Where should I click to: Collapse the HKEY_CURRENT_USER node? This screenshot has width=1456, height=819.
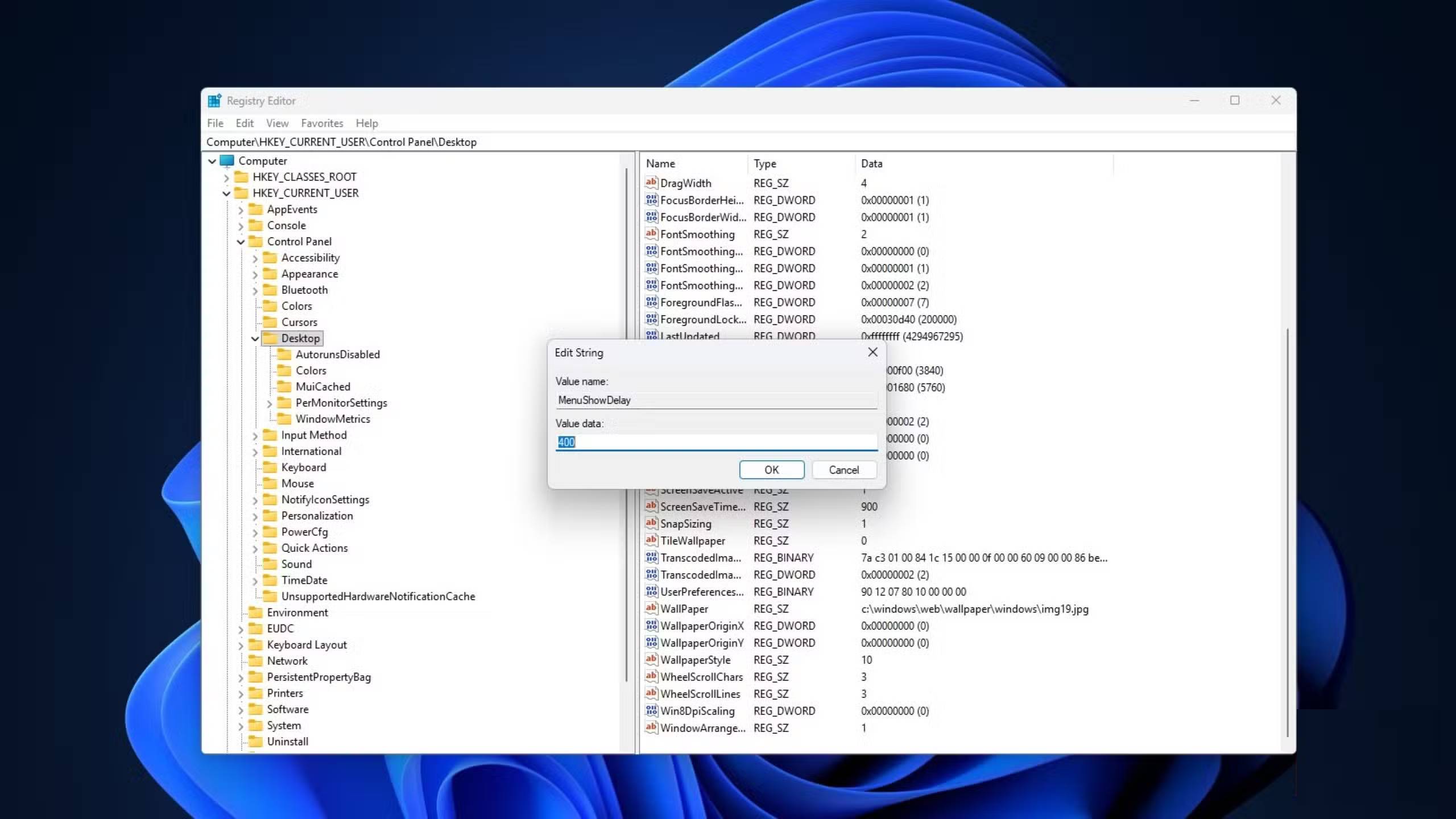[226, 193]
